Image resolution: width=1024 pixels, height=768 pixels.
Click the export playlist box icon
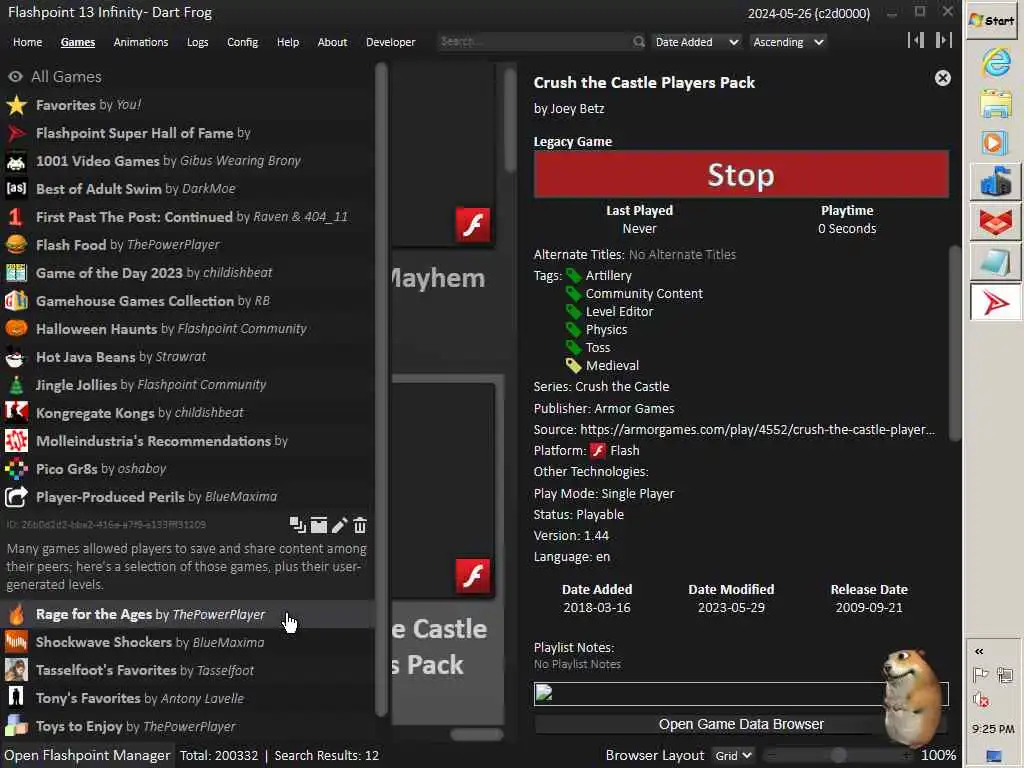(318, 524)
